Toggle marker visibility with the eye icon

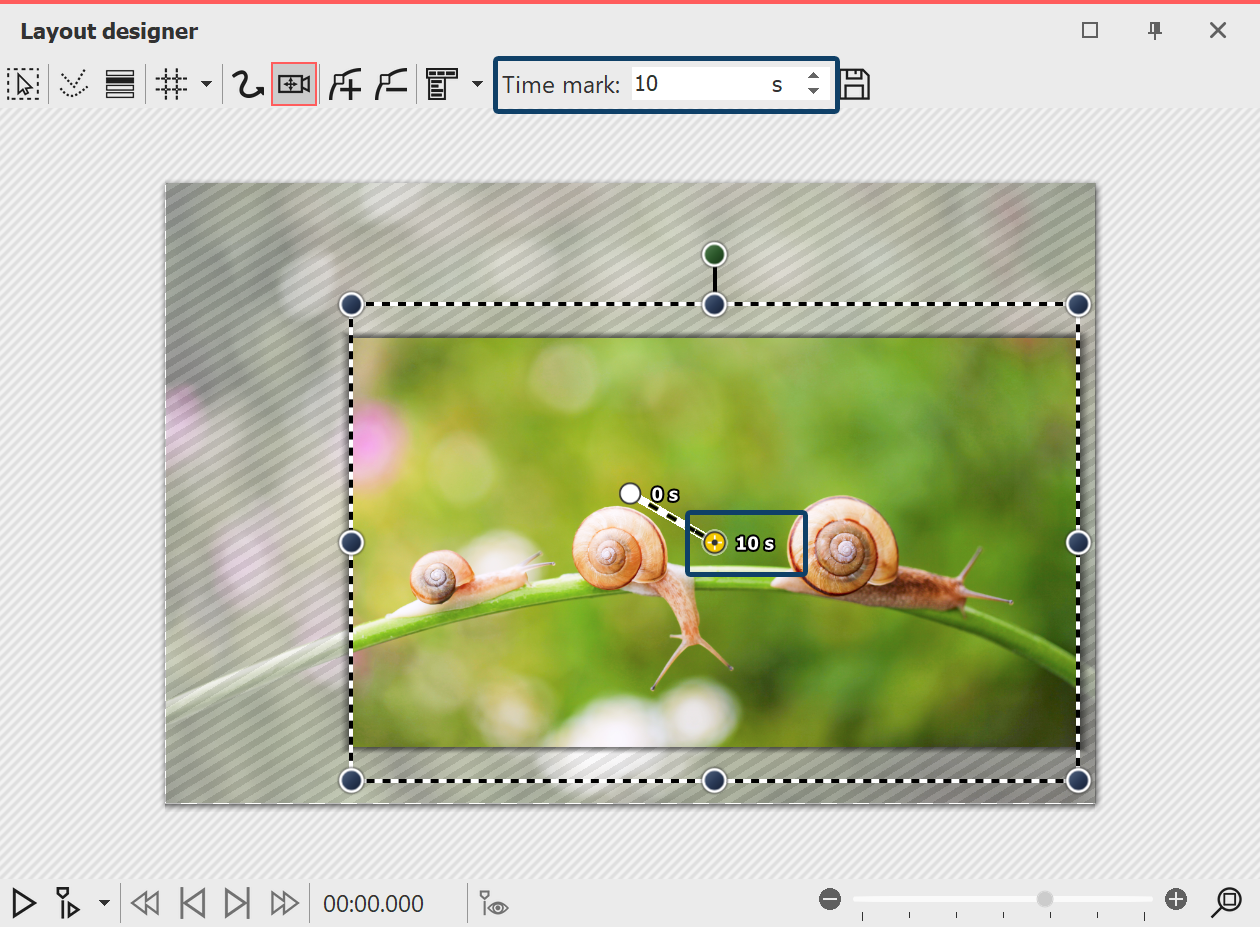click(x=492, y=903)
